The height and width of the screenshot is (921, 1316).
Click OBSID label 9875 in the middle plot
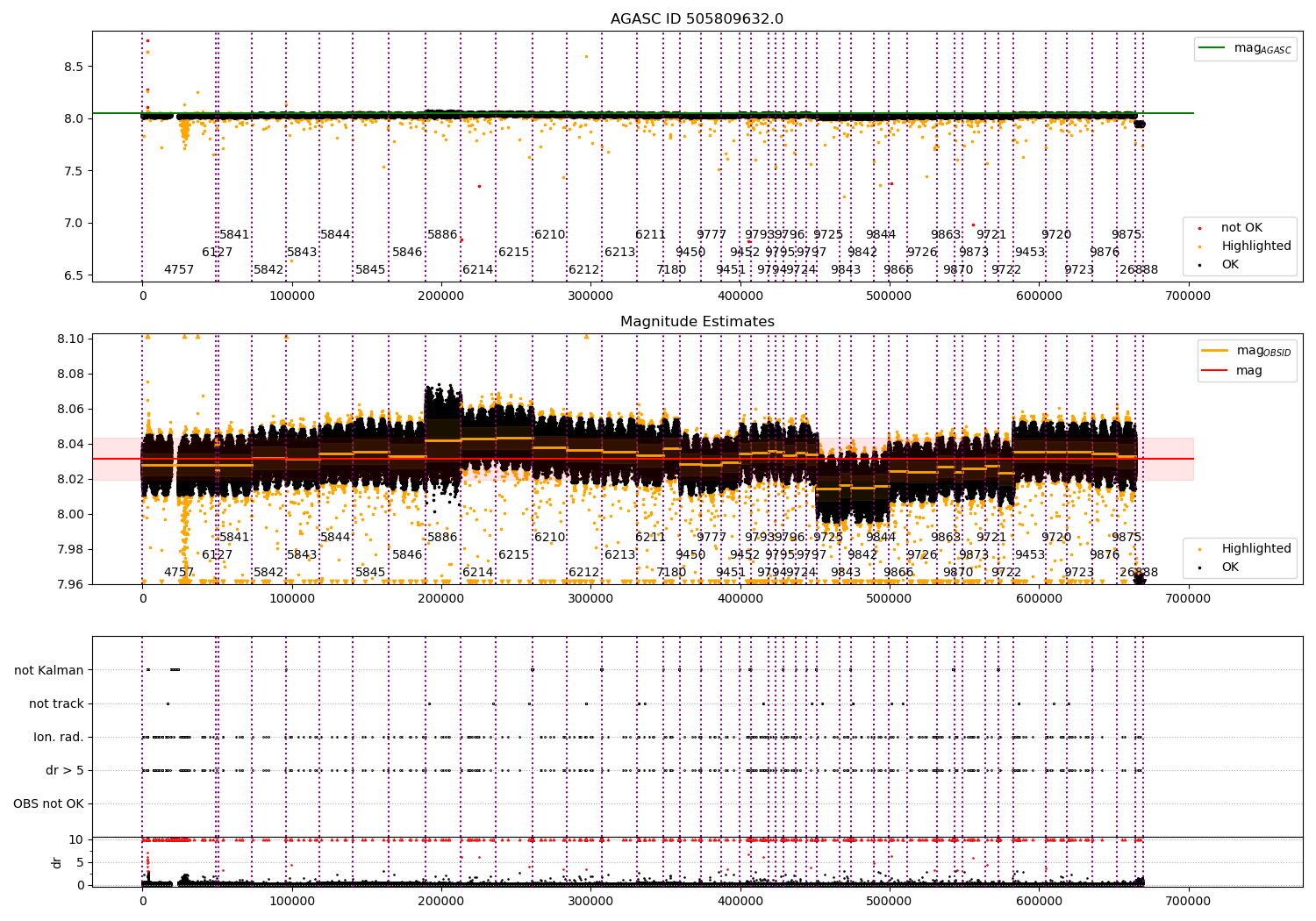point(1126,538)
